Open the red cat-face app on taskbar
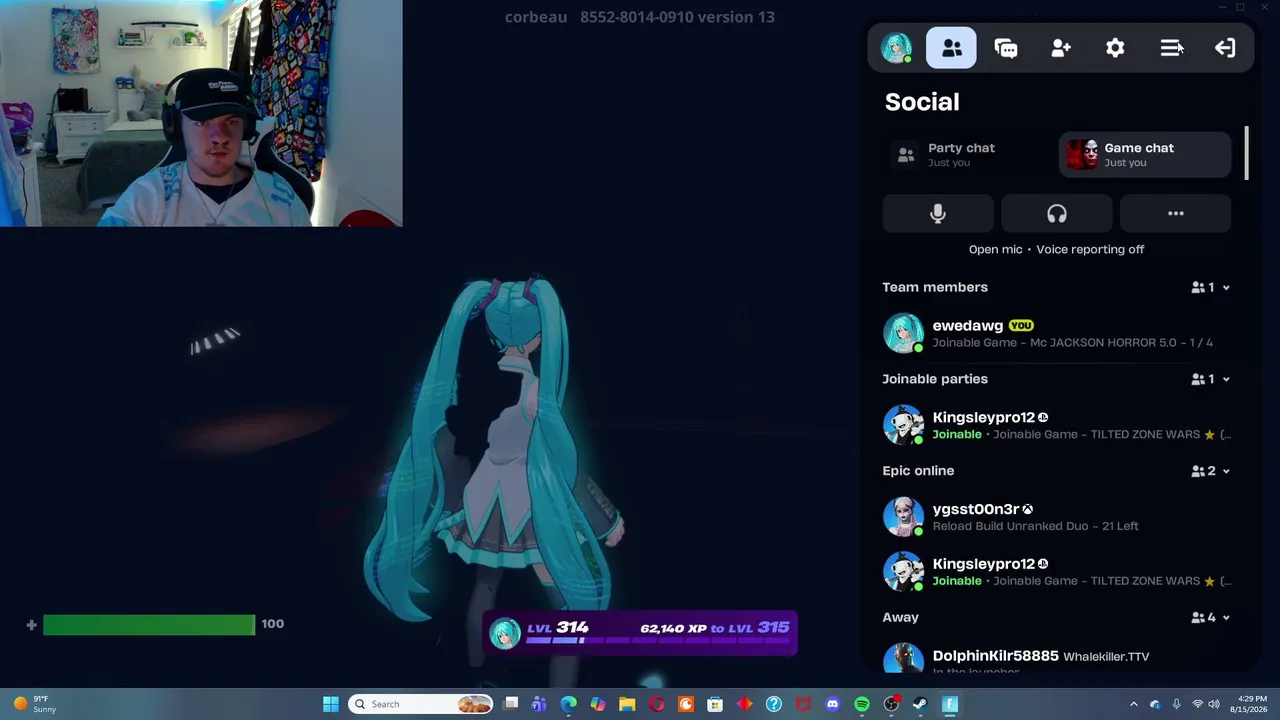The image size is (1280, 720). click(803, 704)
